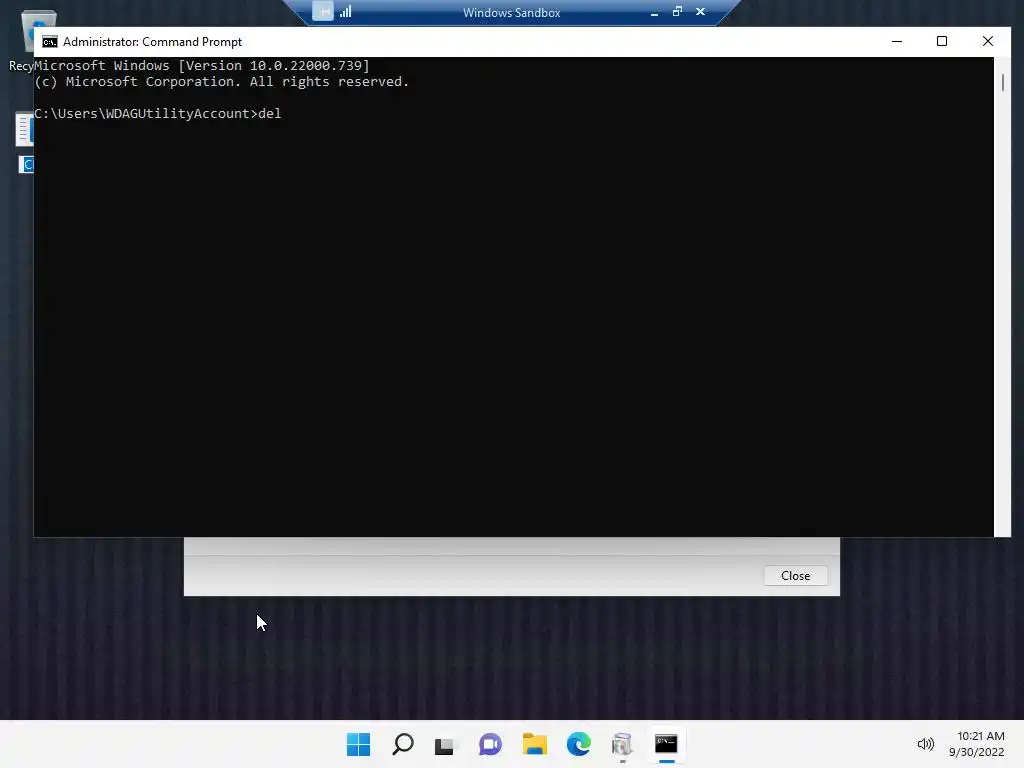Select the Command Prompt taskbar icon
This screenshot has height=768, width=1024.
click(666, 744)
